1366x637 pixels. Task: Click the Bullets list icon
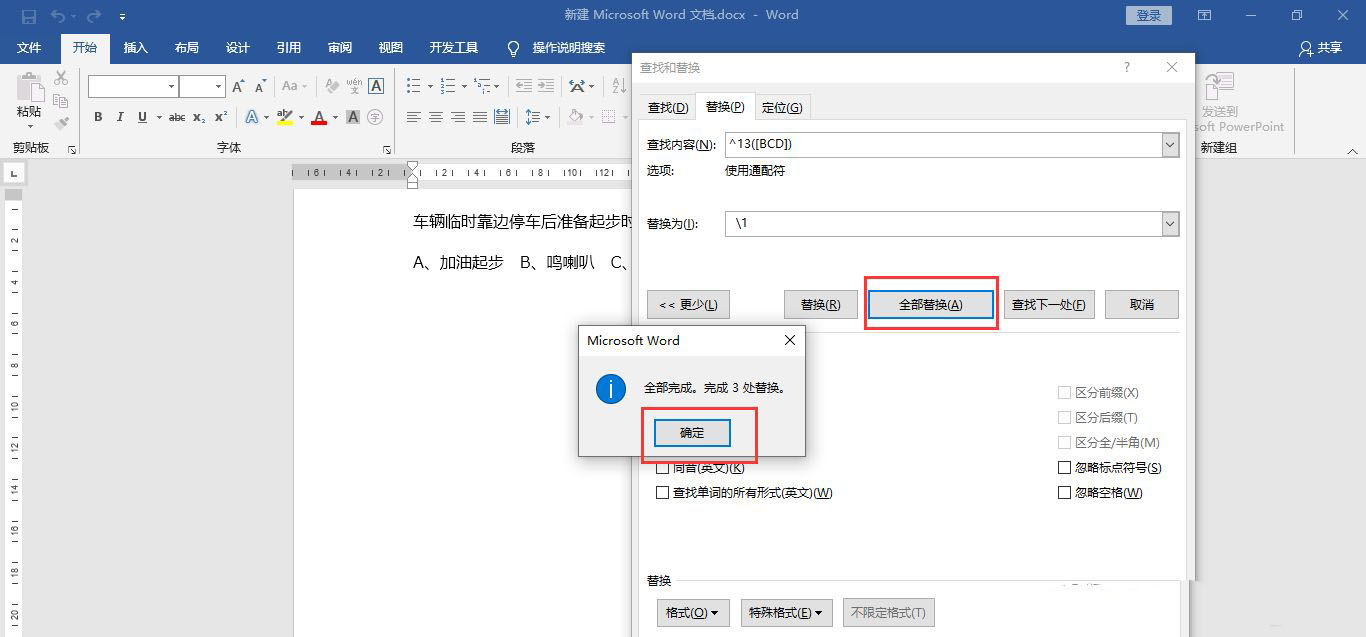point(414,87)
